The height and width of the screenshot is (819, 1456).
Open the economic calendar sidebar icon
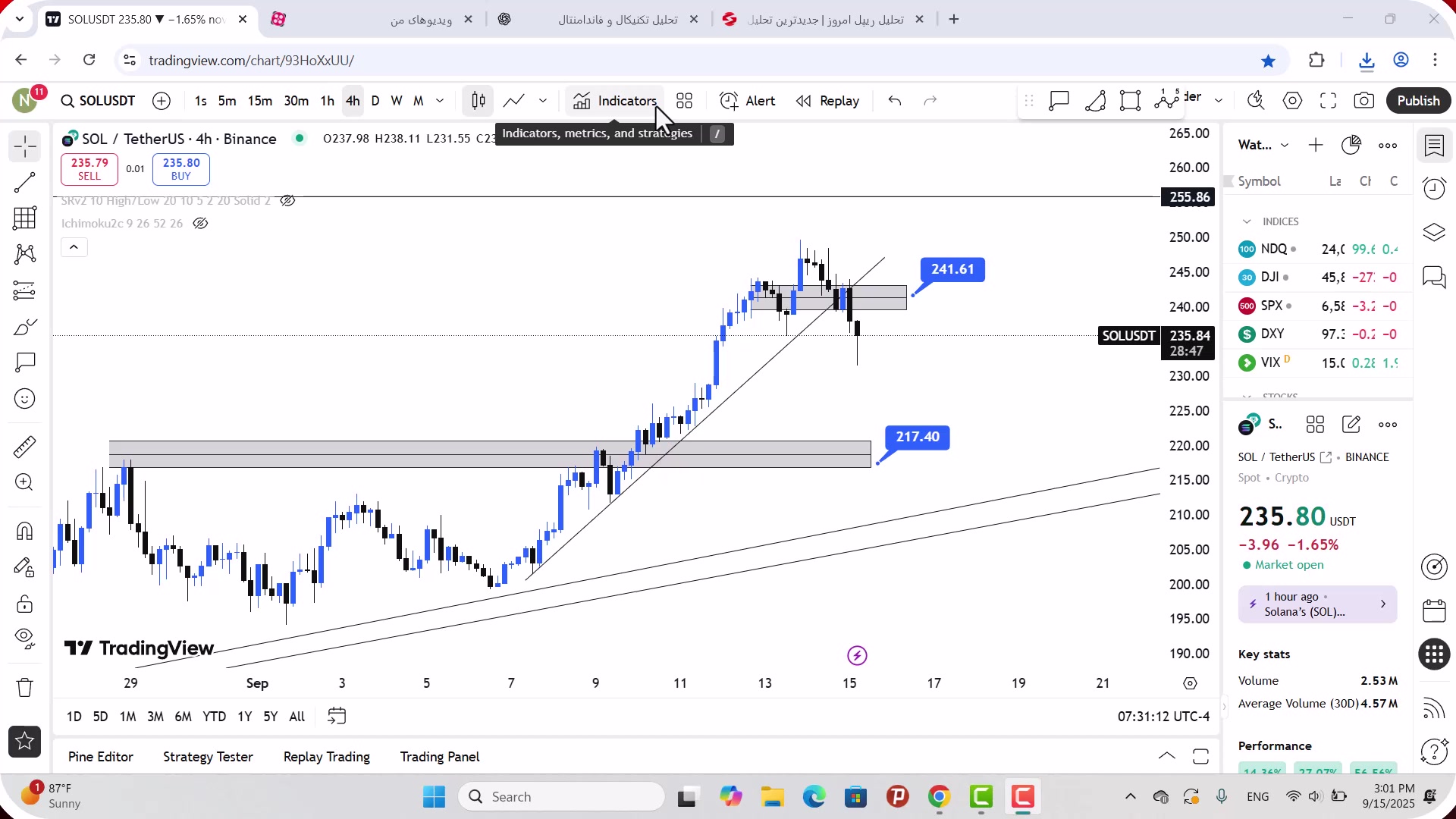click(x=1434, y=610)
